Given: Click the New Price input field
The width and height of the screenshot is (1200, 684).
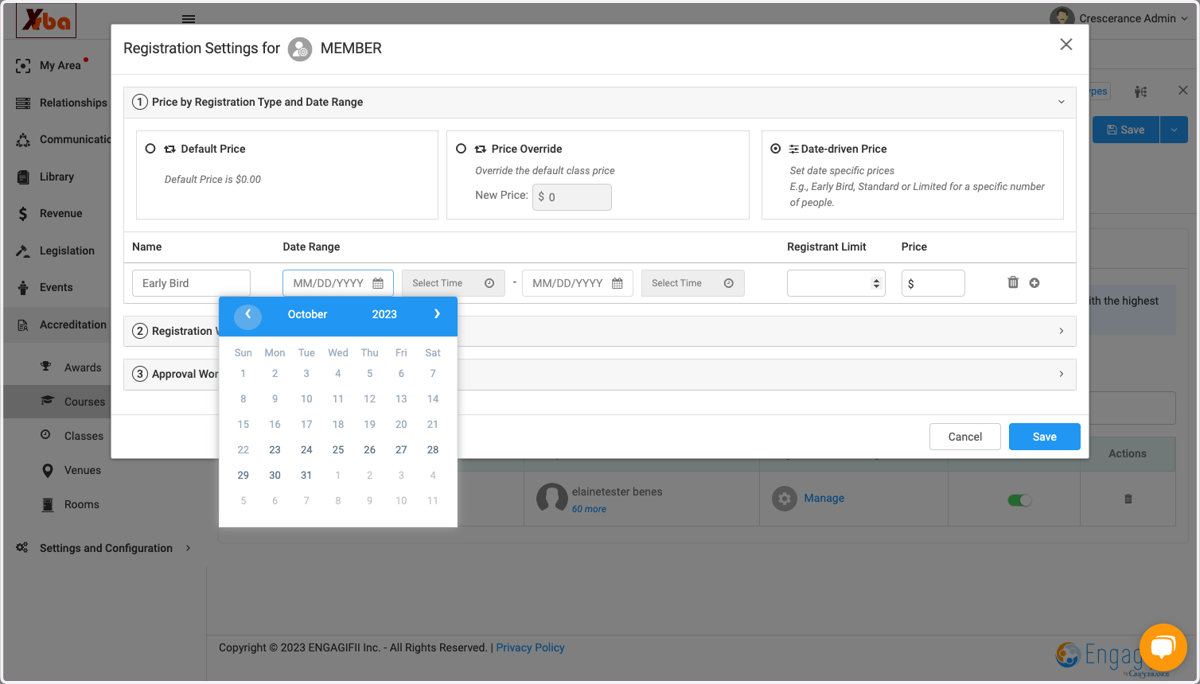Looking at the screenshot, I should (572, 197).
